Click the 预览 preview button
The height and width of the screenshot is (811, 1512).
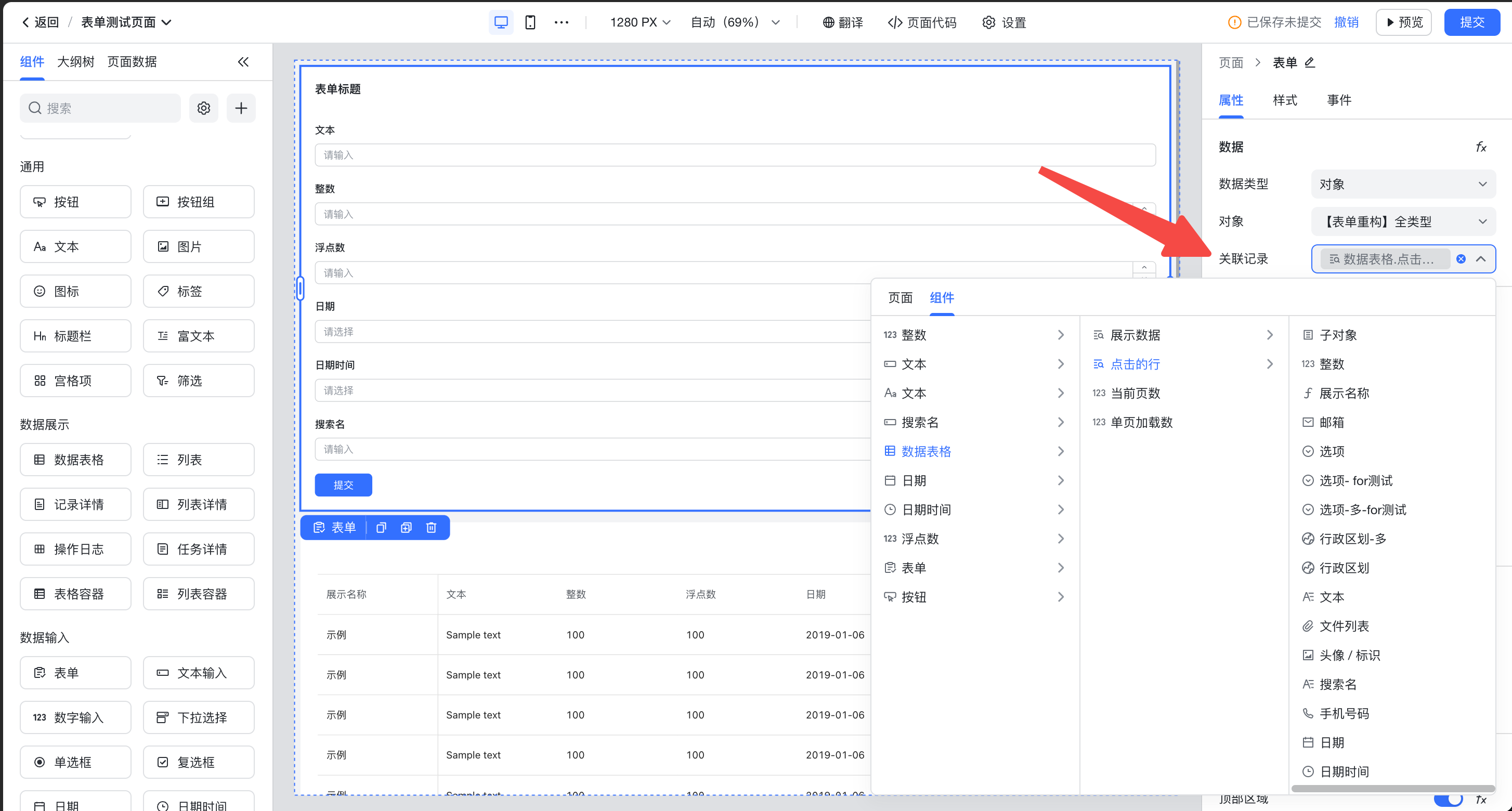(x=1403, y=22)
